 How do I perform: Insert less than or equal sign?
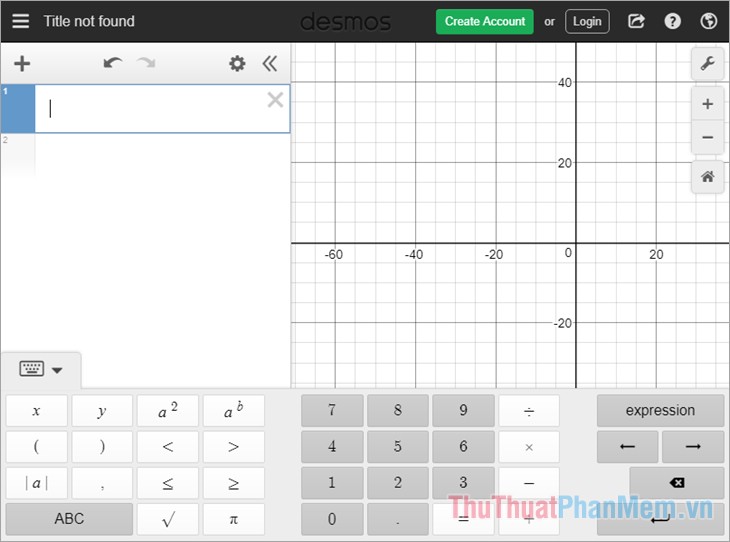[168, 483]
